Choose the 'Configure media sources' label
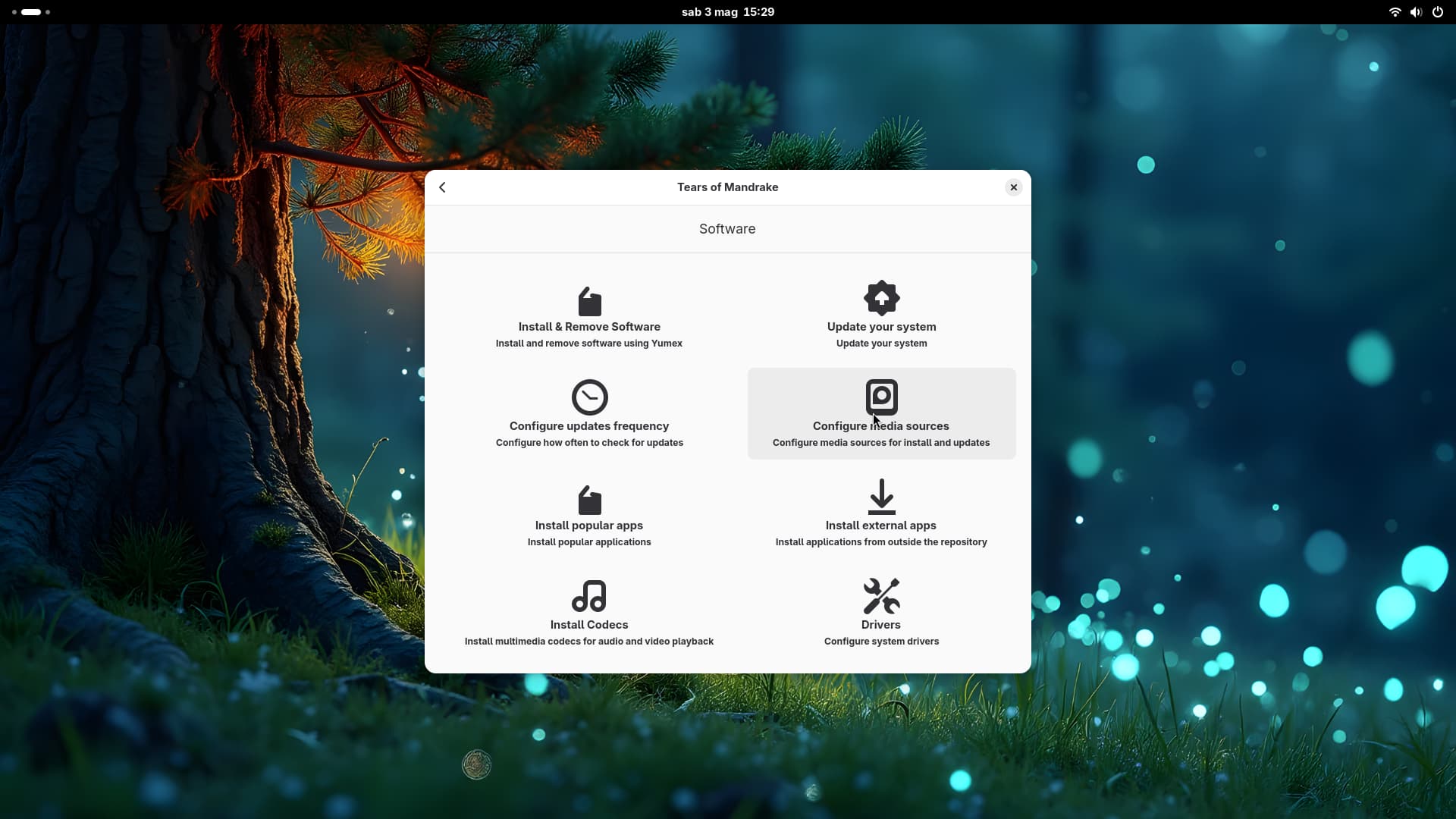Image resolution: width=1456 pixels, height=819 pixels. click(x=881, y=426)
